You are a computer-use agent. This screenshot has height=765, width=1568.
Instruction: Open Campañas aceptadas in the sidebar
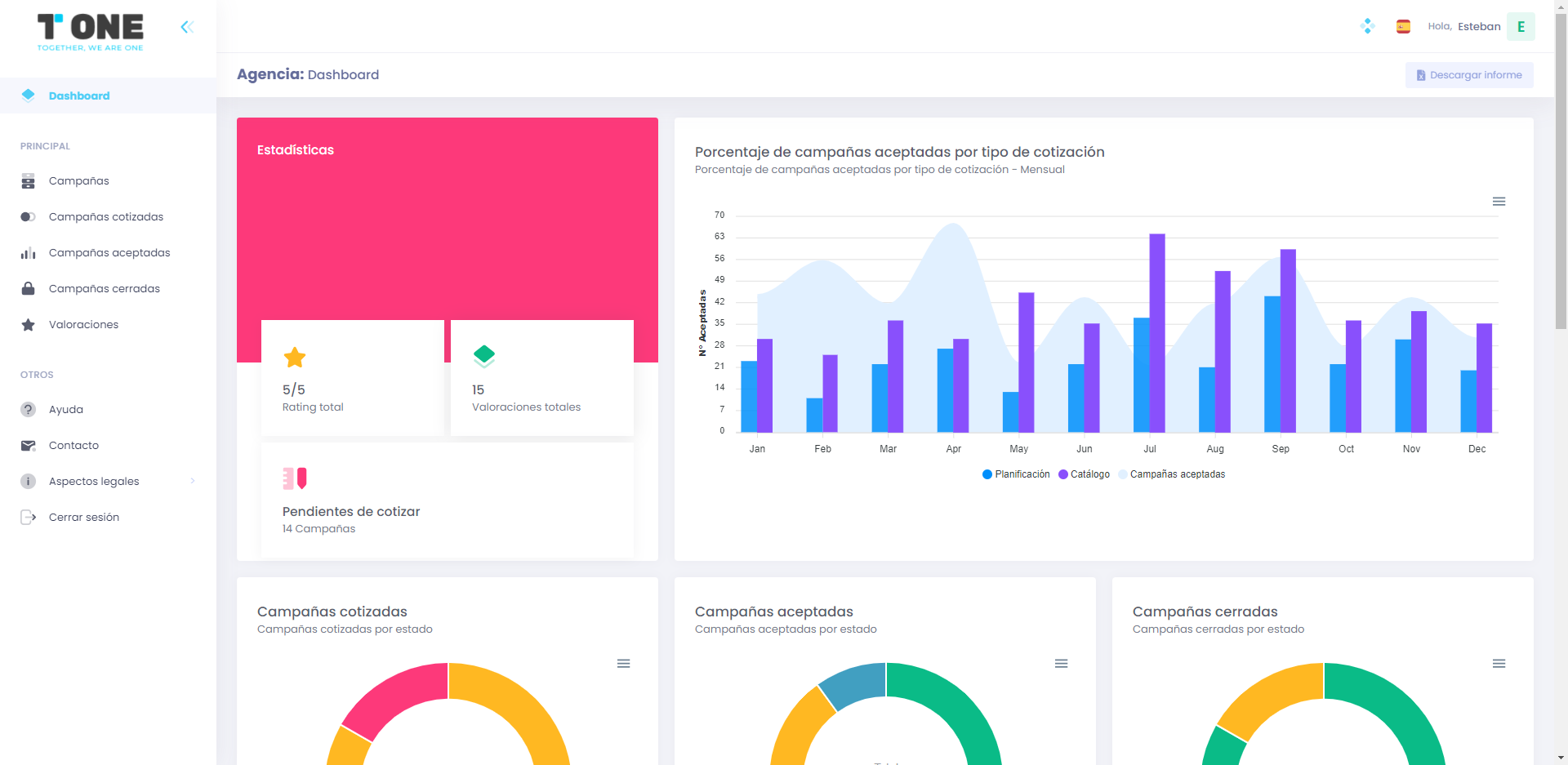(x=108, y=253)
